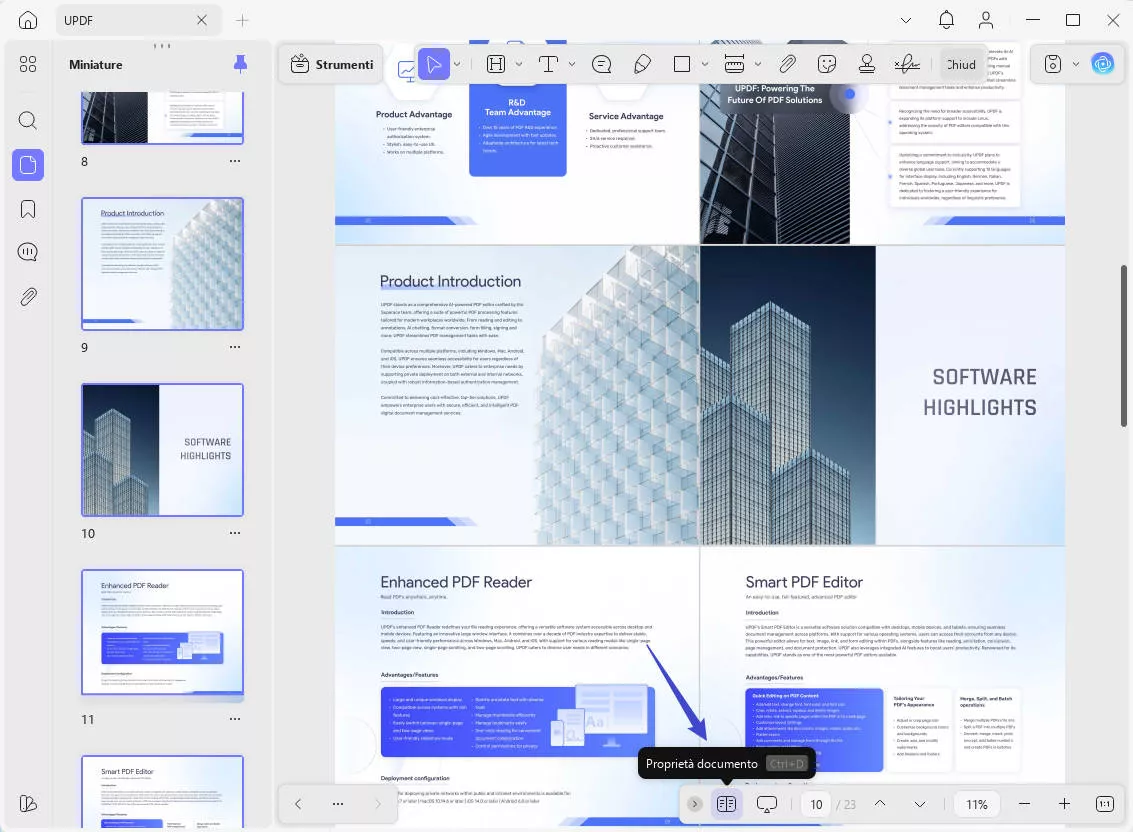The height and width of the screenshot is (832, 1133).
Task: Select the rectangle shape tool
Action: 681,64
